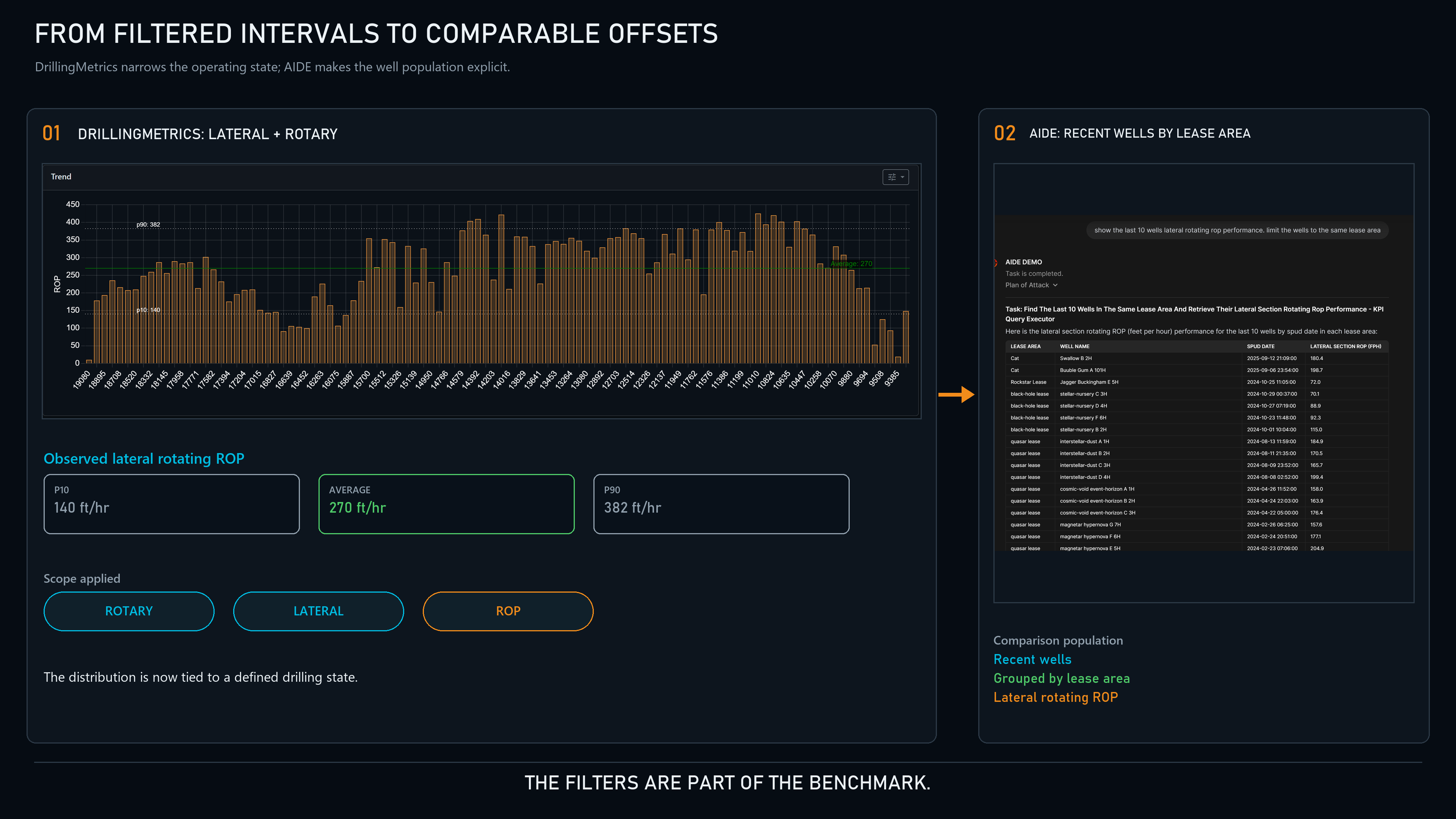This screenshot has height=819, width=1456.
Task: Select the interstellar-dust B 2H row
Action: 1197,453
